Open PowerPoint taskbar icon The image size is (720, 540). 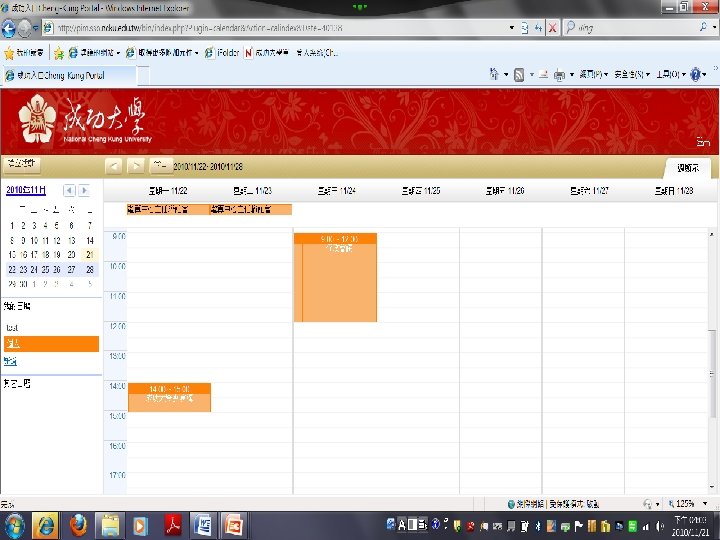(x=234, y=525)
